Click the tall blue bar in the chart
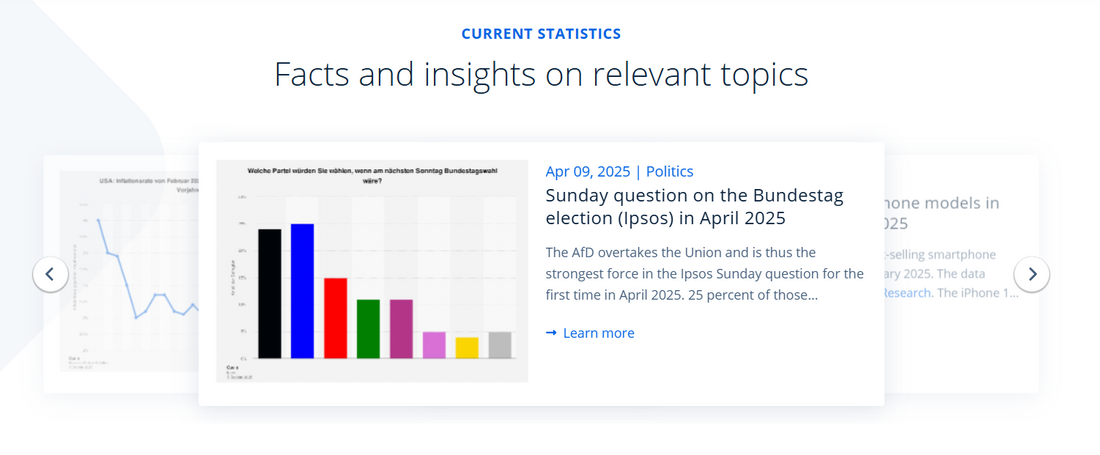1100x455 pixels. coord(302,290)
